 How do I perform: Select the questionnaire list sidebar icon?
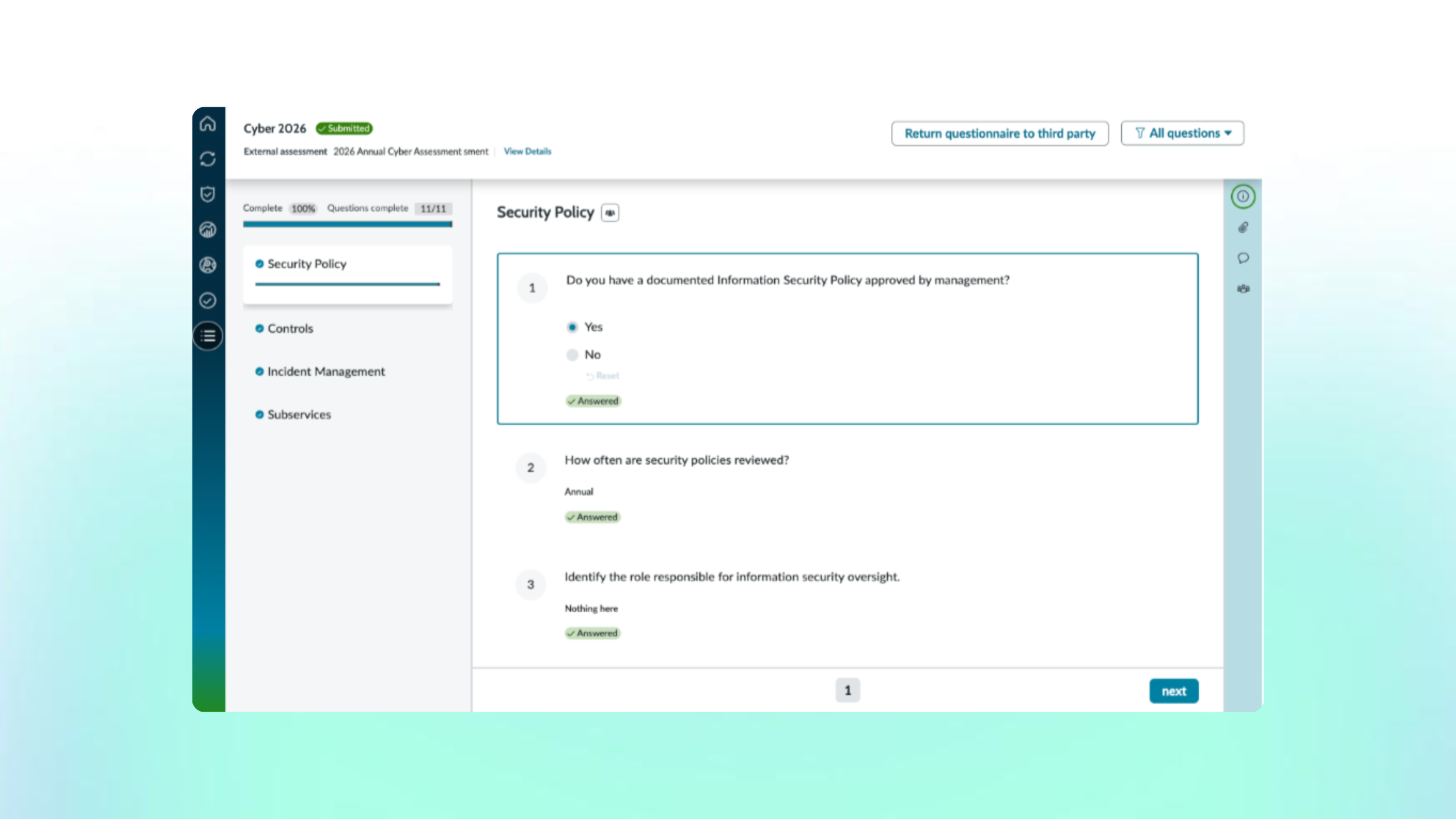pos(208,336)
